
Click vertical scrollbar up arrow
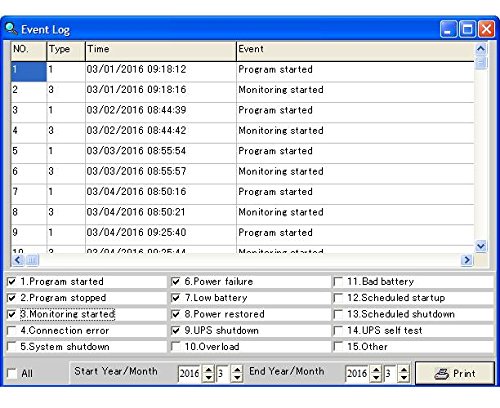[481, 49]
